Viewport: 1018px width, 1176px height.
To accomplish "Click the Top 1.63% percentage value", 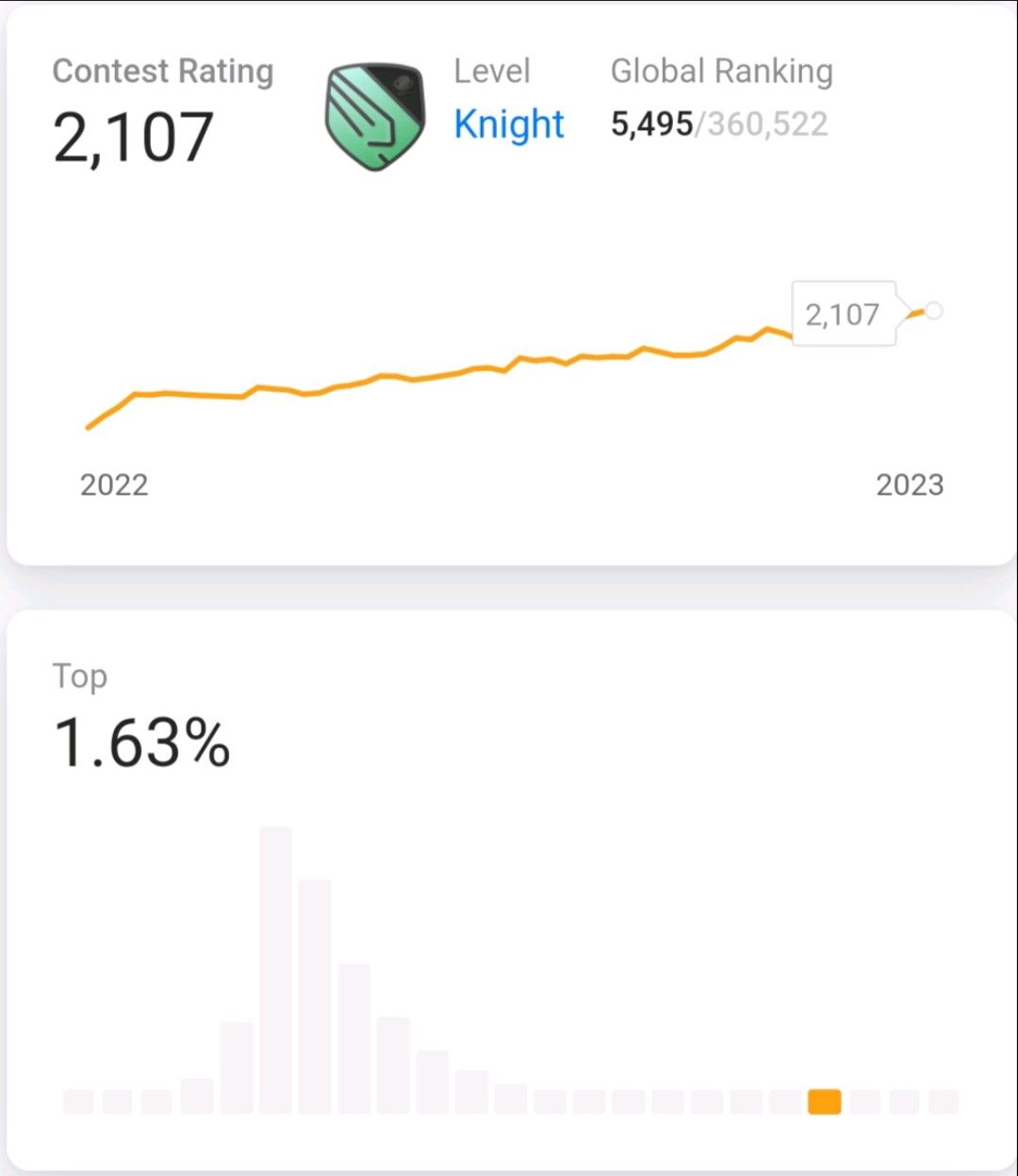I will tap(141, 743).
